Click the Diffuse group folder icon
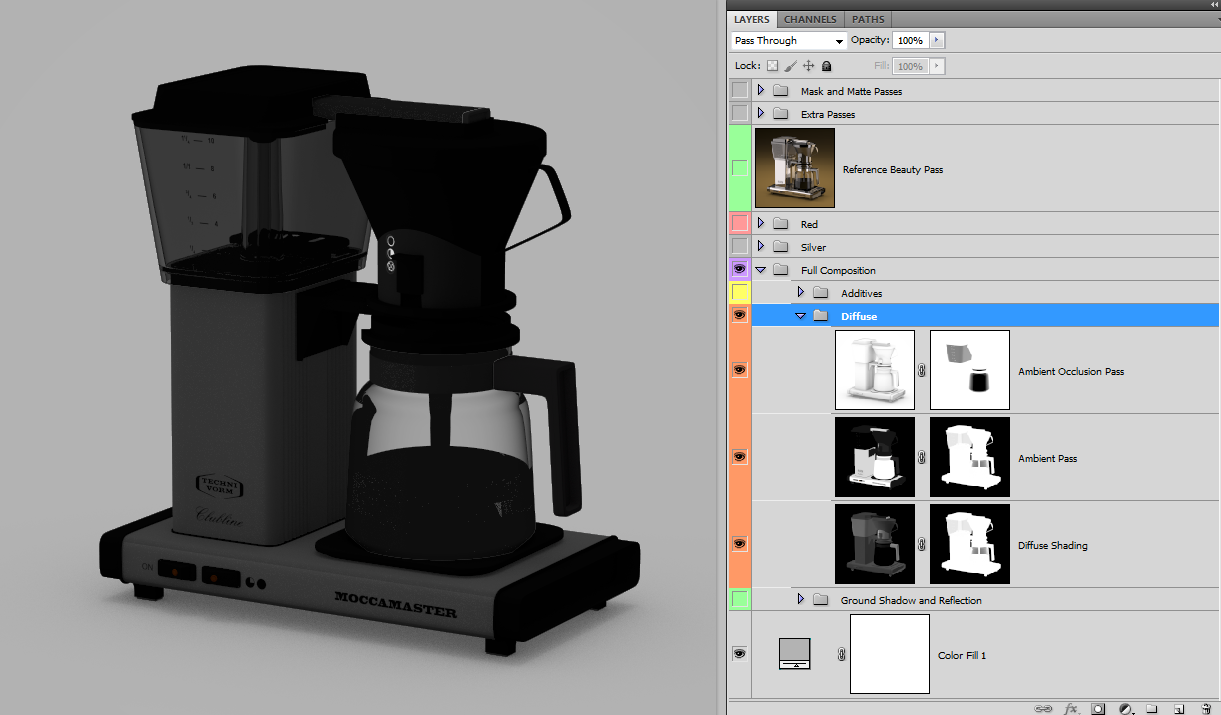The image size is (1221, 715). (x=821, y=316)
